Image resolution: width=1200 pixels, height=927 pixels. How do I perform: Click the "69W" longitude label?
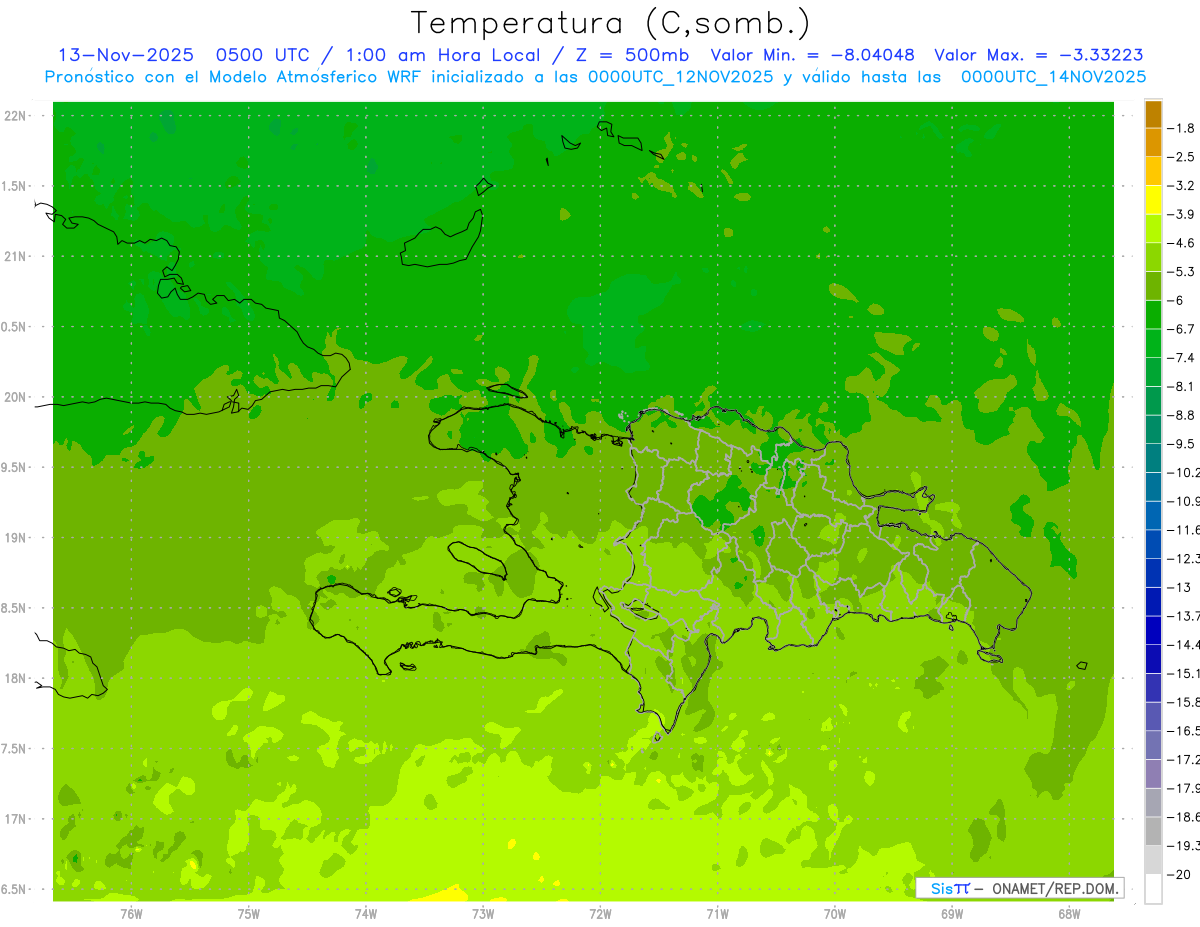pos(952,913)
